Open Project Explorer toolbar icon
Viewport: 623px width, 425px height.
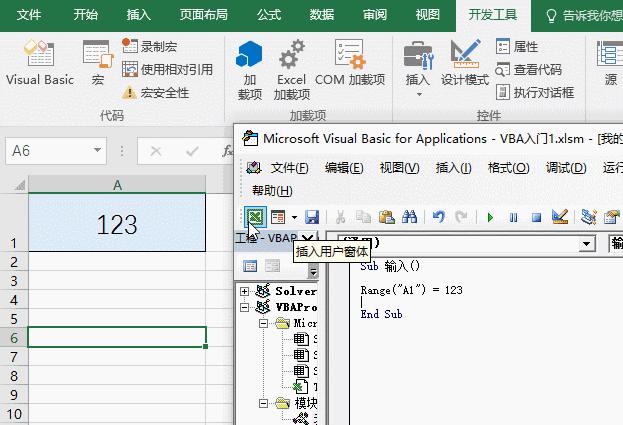(588, 217)
